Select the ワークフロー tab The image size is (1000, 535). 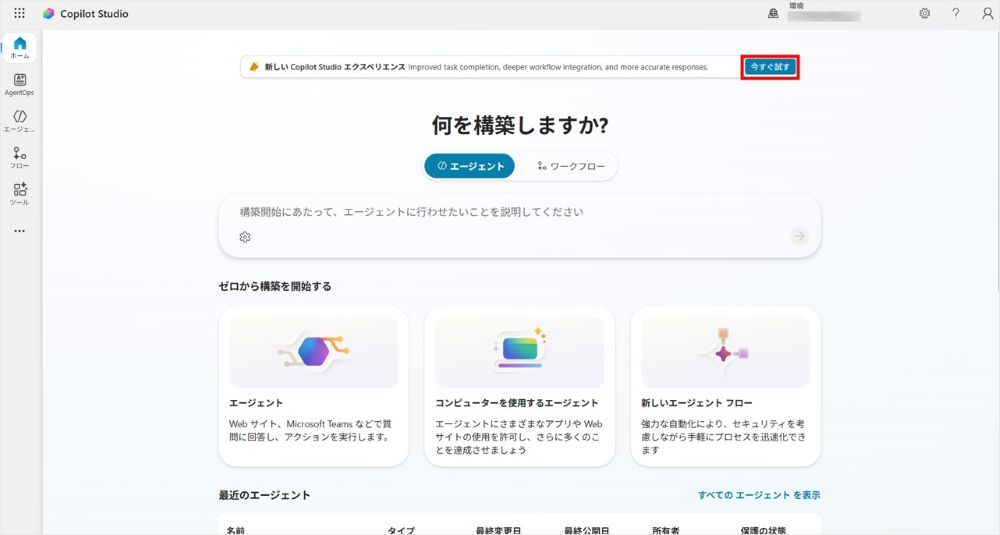coord(570,166)
